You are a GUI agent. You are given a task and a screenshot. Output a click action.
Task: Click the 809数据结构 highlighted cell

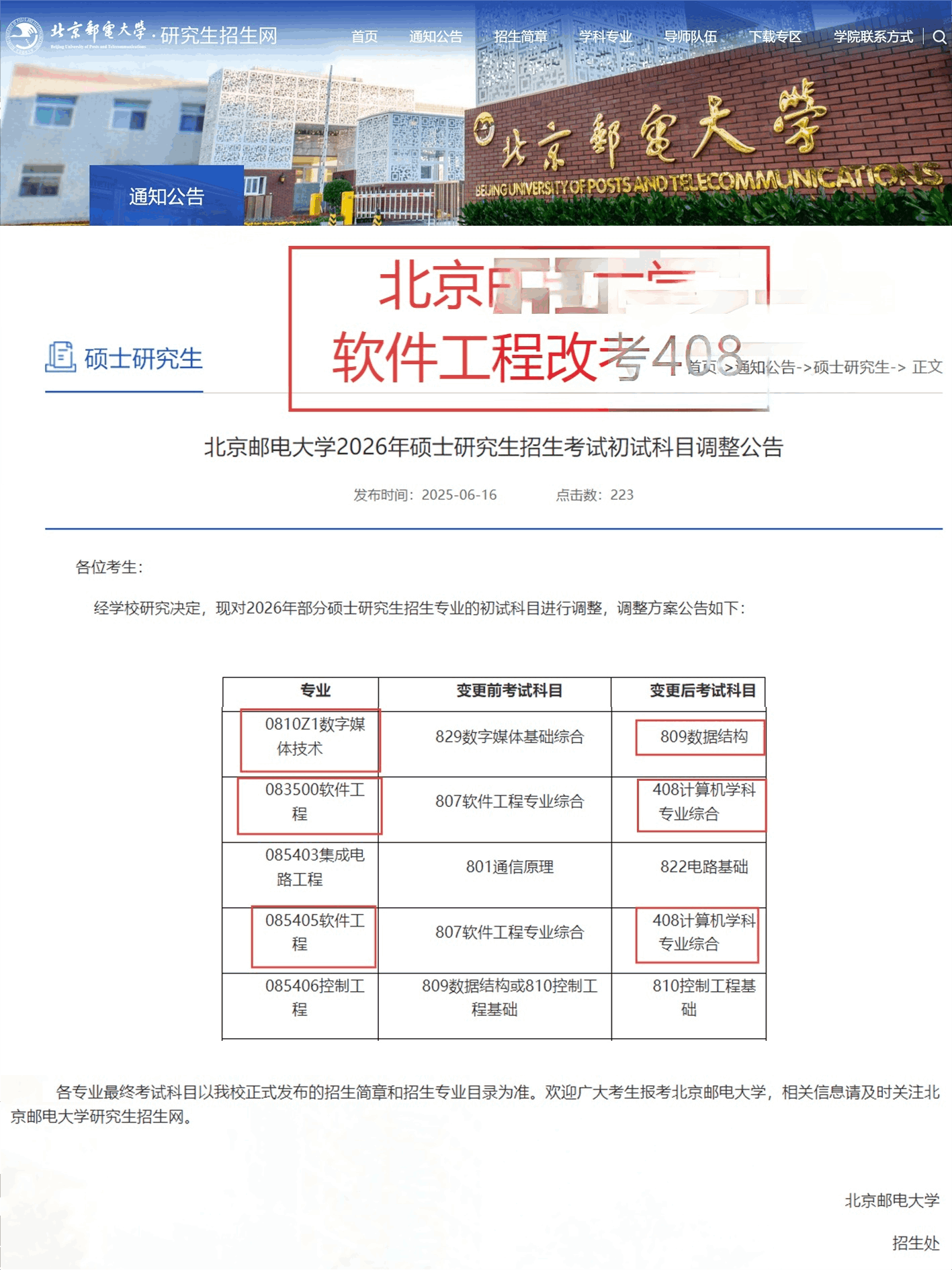[703, 736]
